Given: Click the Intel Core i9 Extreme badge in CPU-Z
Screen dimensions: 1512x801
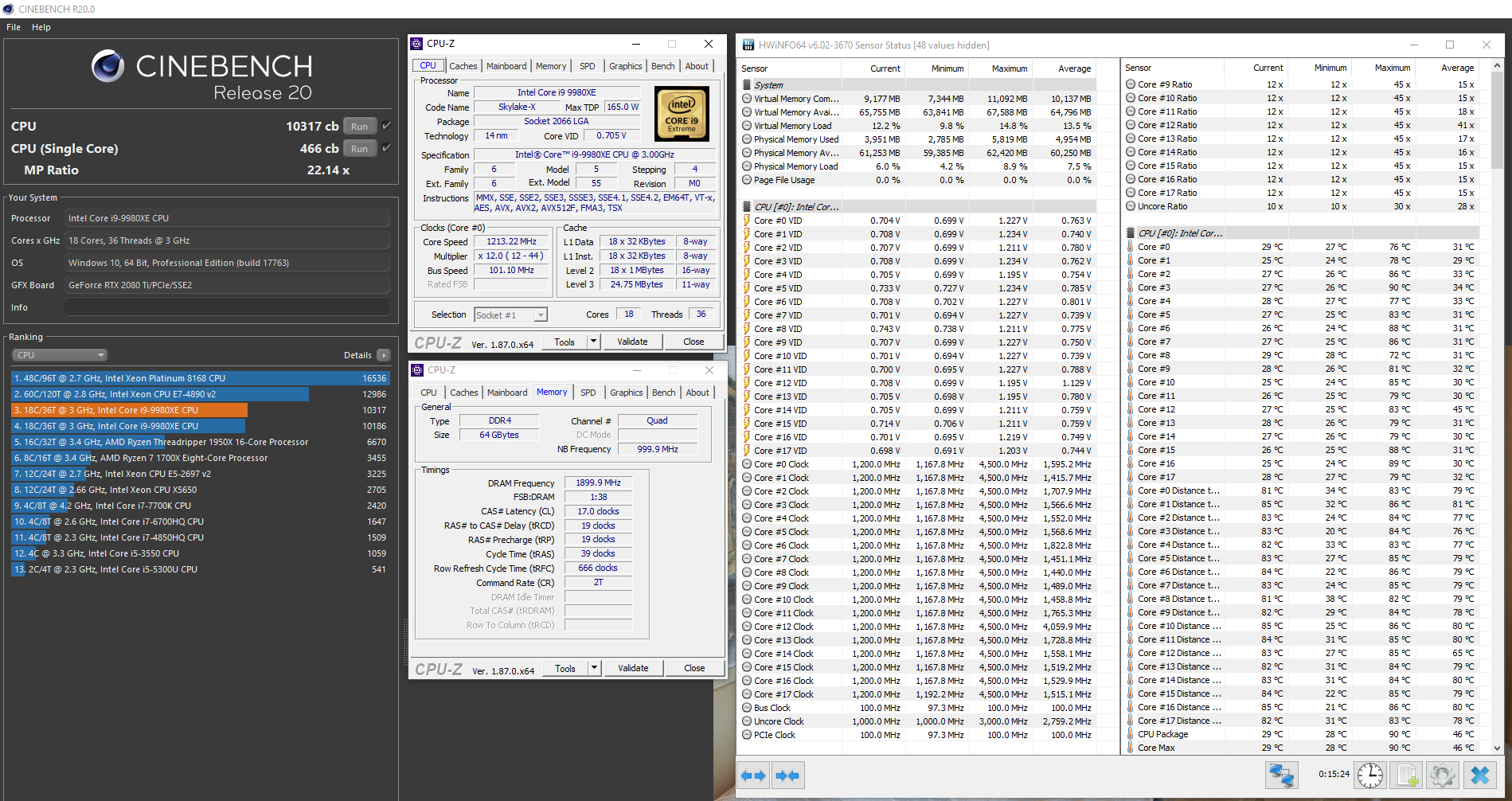Looking at the screenshot, I should (x=682, y=114).
